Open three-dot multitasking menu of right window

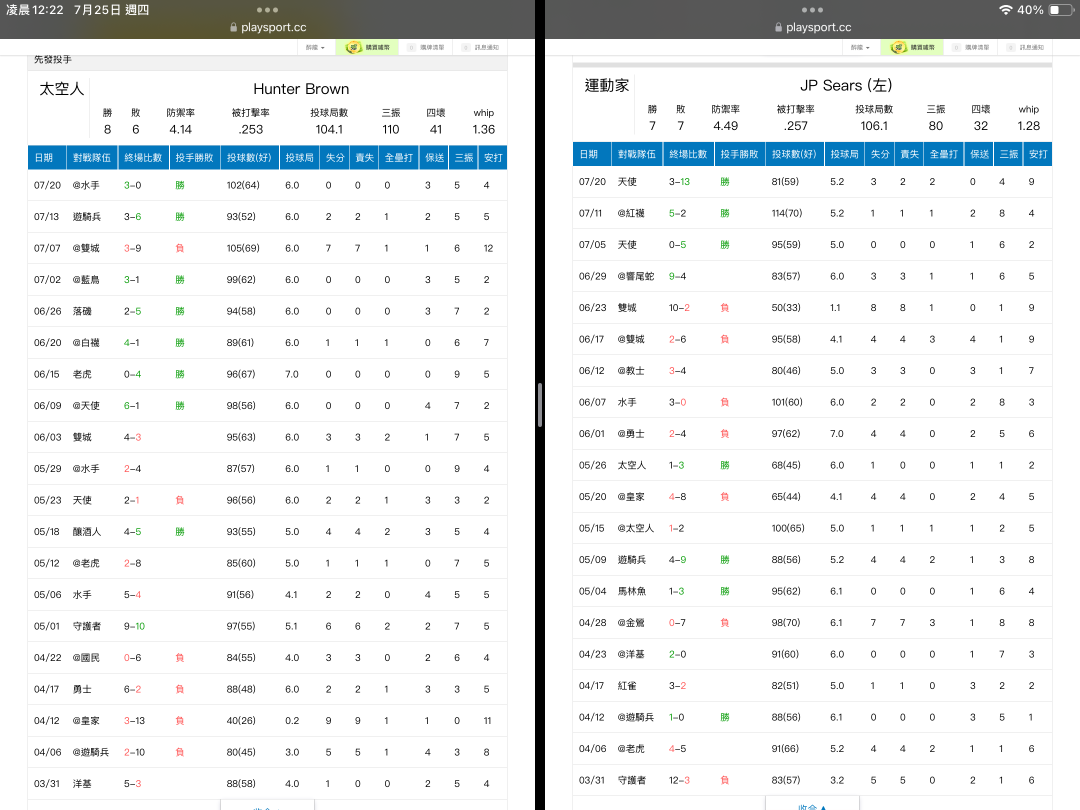coord(812,10)
